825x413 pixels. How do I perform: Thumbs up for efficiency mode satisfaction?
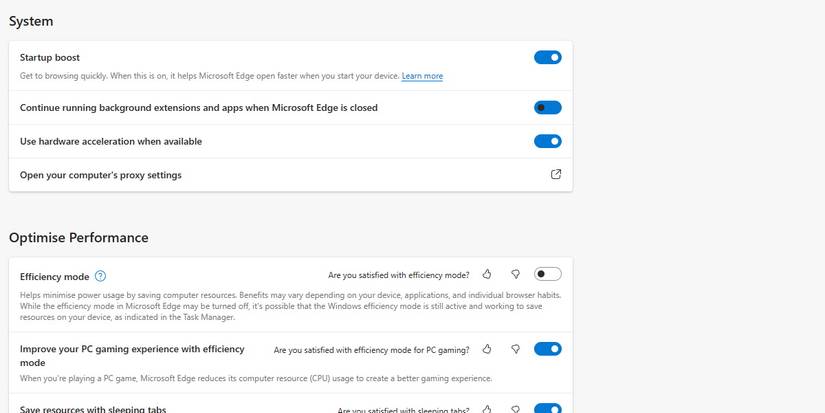tap(487, 274)
